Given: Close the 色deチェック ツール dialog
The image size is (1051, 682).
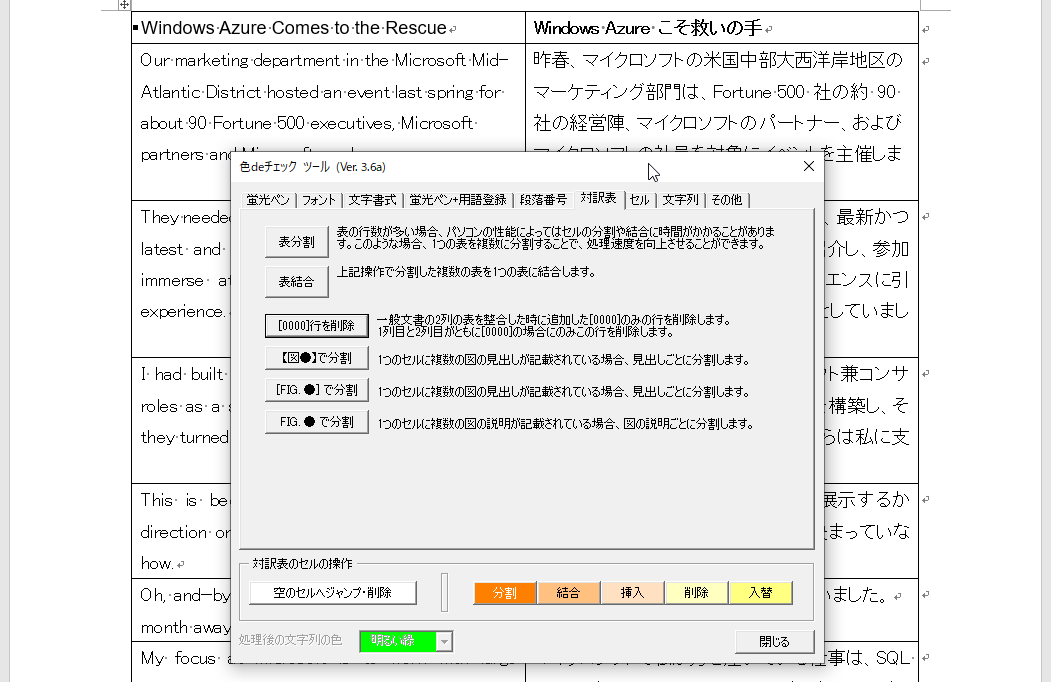Looking at the screenshot, I should point(809,166).
